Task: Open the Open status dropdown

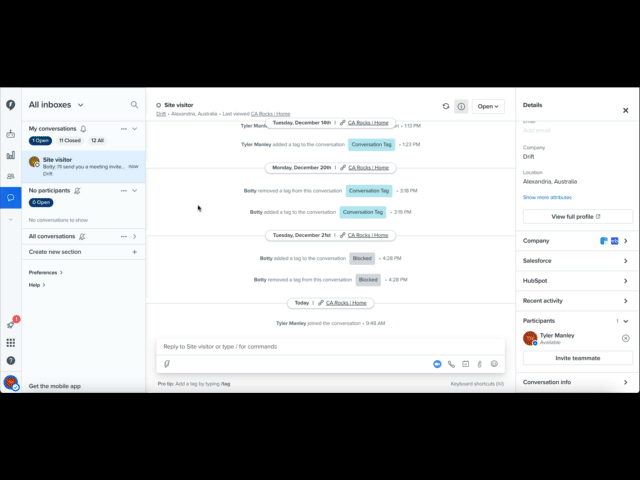Action: point(488,107)
